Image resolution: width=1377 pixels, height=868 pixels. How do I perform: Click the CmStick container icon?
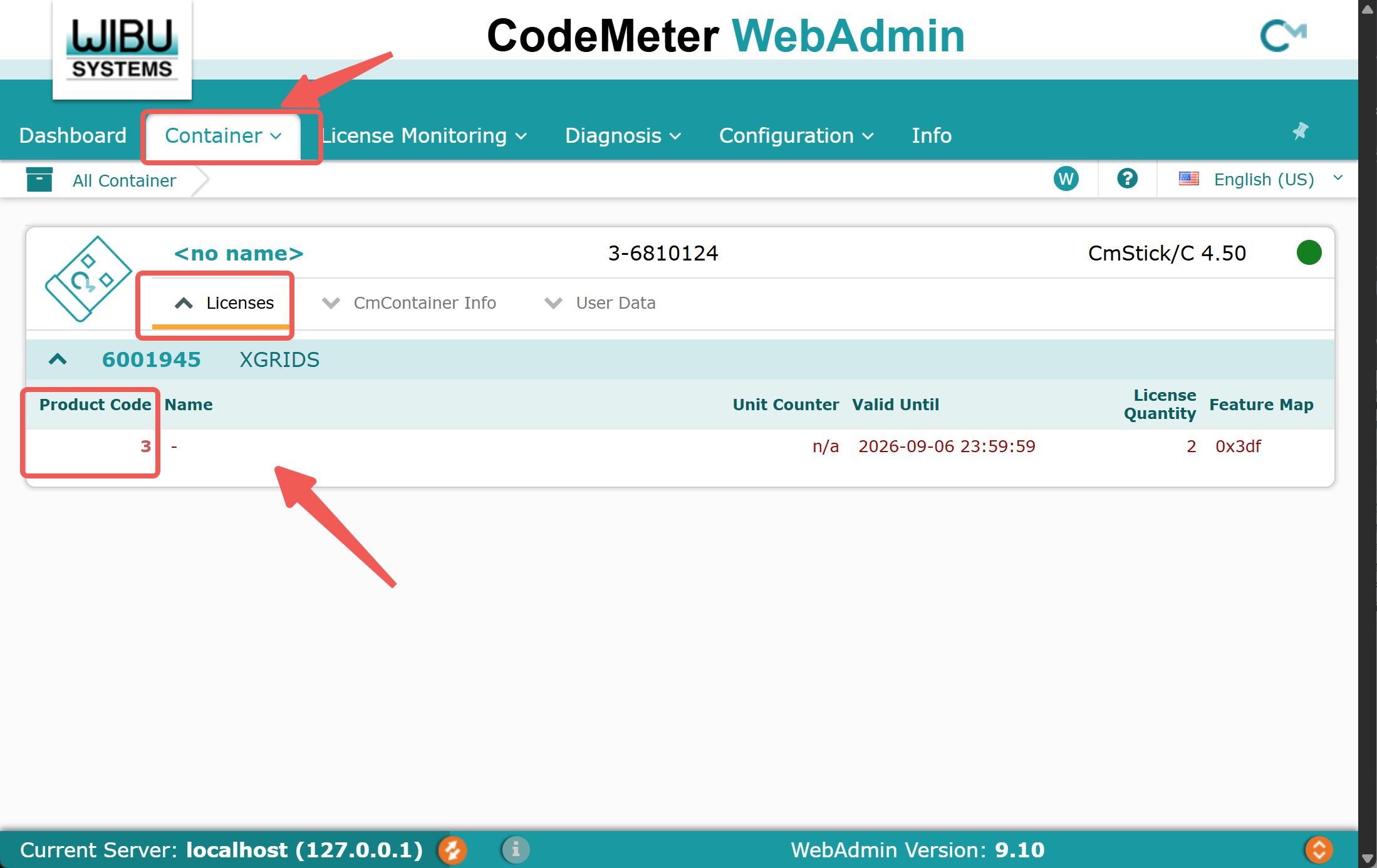coord(88,279)
